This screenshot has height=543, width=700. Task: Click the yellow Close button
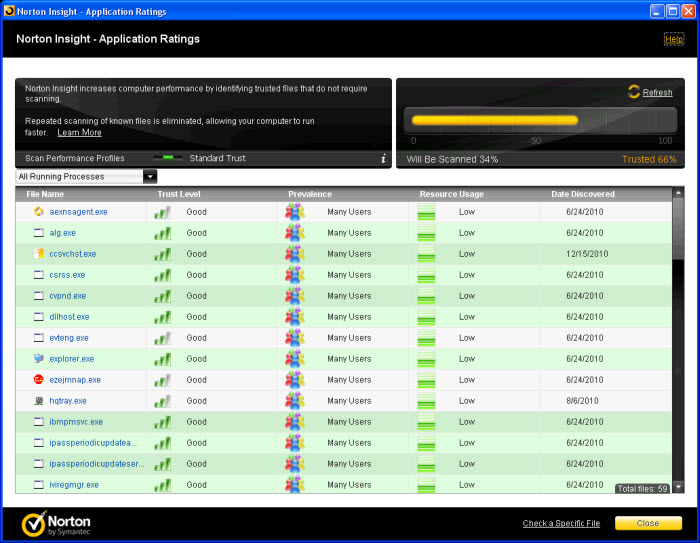pyautogui.click(x=648, y=523)
